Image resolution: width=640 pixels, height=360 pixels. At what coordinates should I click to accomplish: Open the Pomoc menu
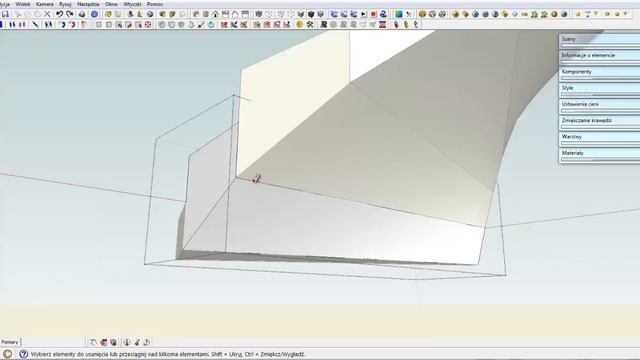pyautogui.click(x=155, y=4)
